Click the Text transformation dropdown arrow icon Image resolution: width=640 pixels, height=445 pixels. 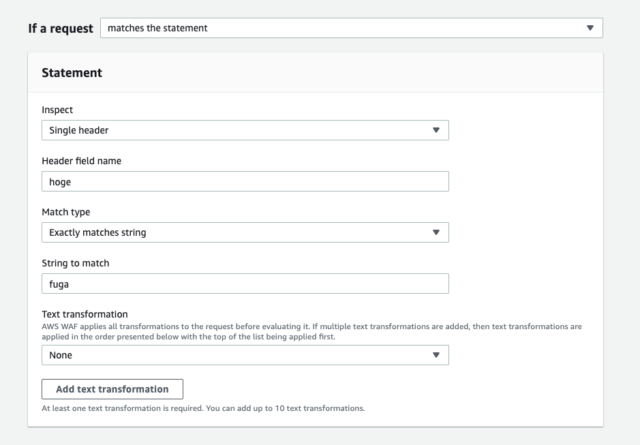436,355
